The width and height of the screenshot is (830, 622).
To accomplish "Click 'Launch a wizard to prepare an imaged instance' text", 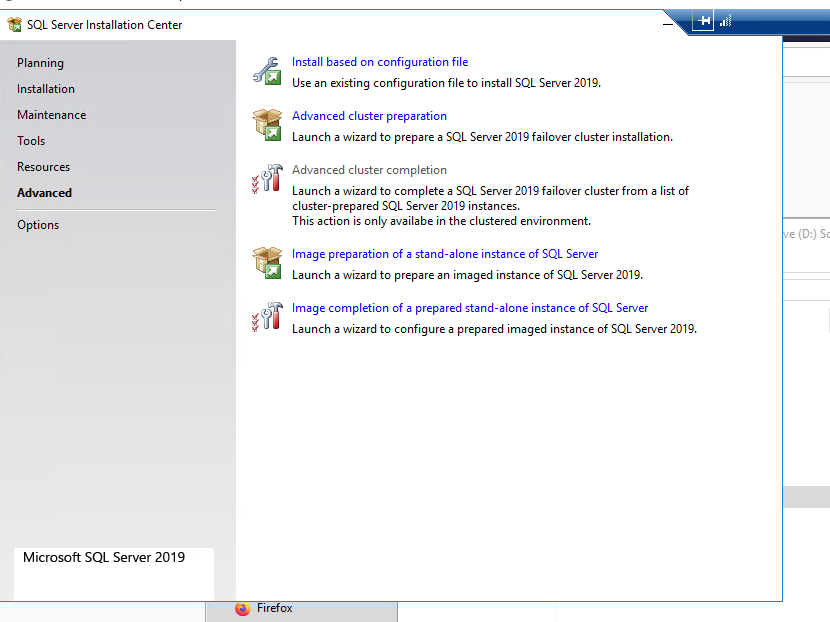I will 467,275.
